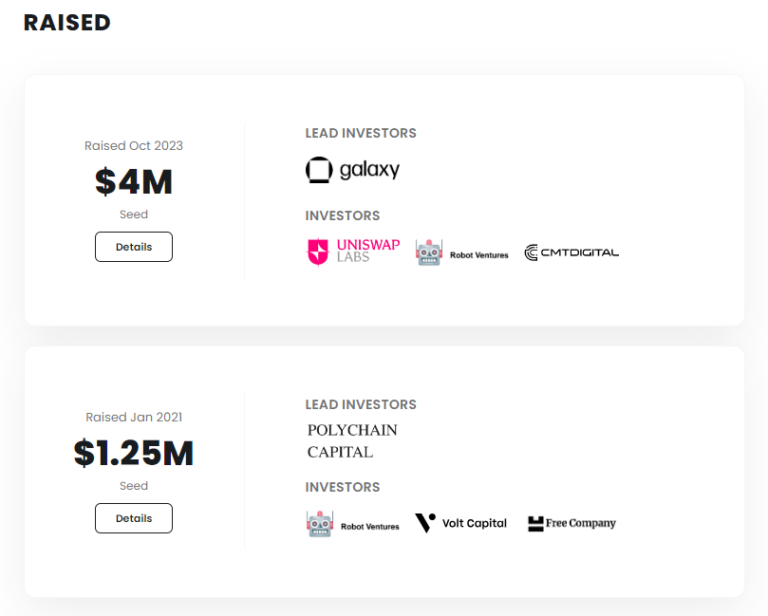
Task: Click the Polychain Capital lead investor logo
Action: [x=352, y=441]
